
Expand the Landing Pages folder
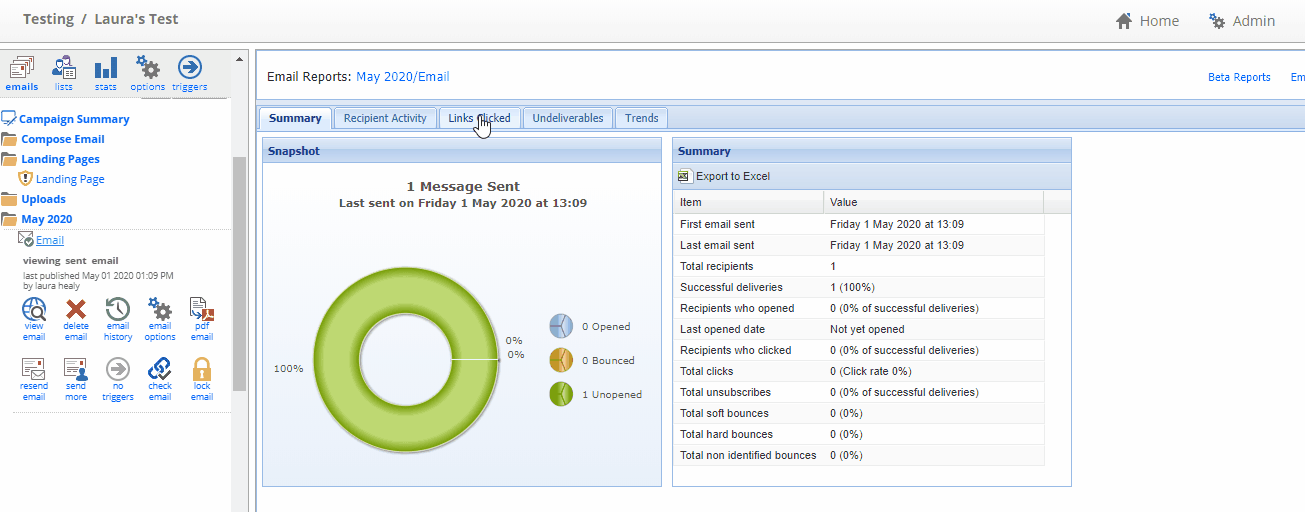[9, 159]
